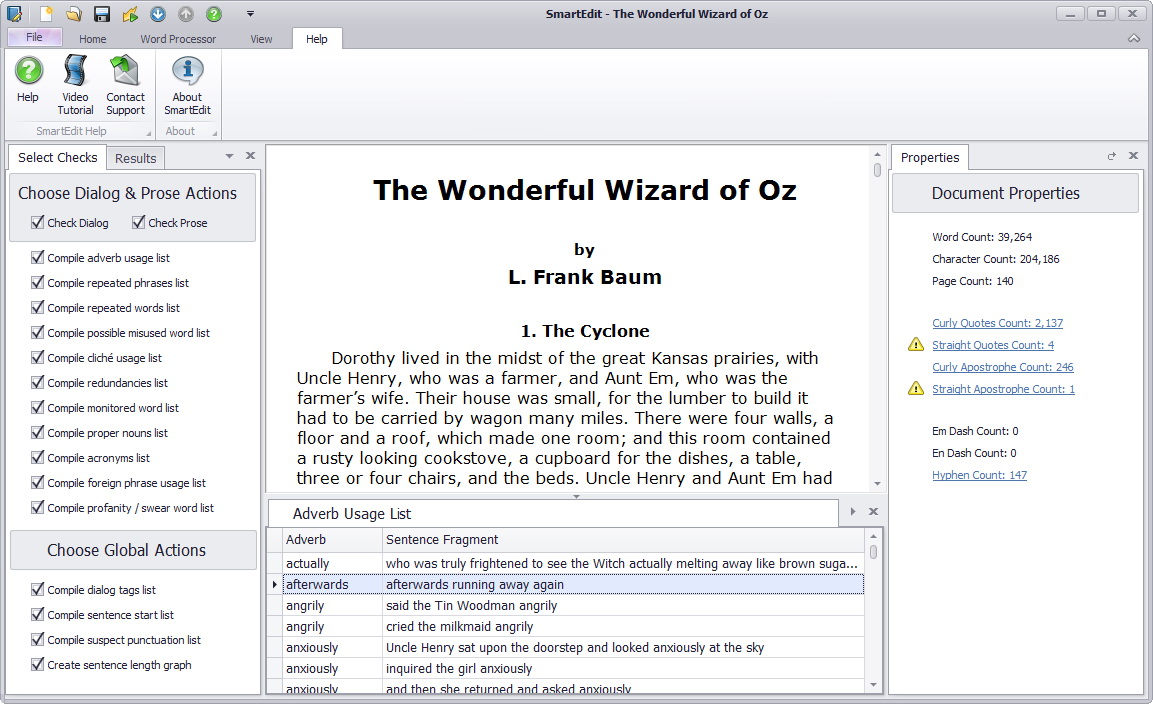Image resolution: width=1153 pixels, height=704 pixels.
Task: Click the adverb list vertical scrollbar
Action: 873,620
